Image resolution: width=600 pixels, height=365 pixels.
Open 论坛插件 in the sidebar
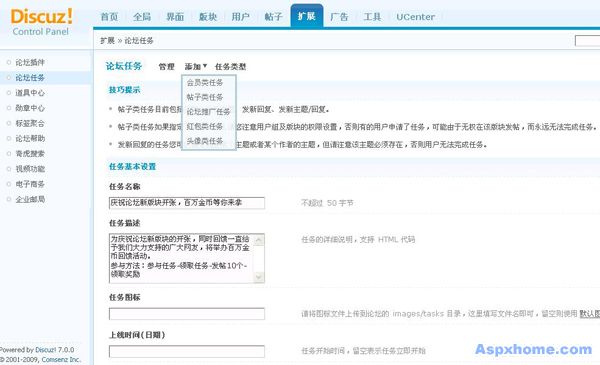pyautogui.click(x=30, y=62)
